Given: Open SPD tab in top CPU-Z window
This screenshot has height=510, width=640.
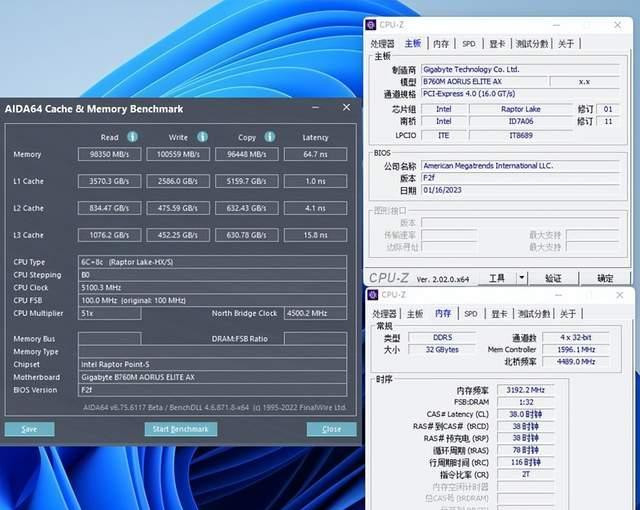Looking at the screenshot, I should pos(469,44).
